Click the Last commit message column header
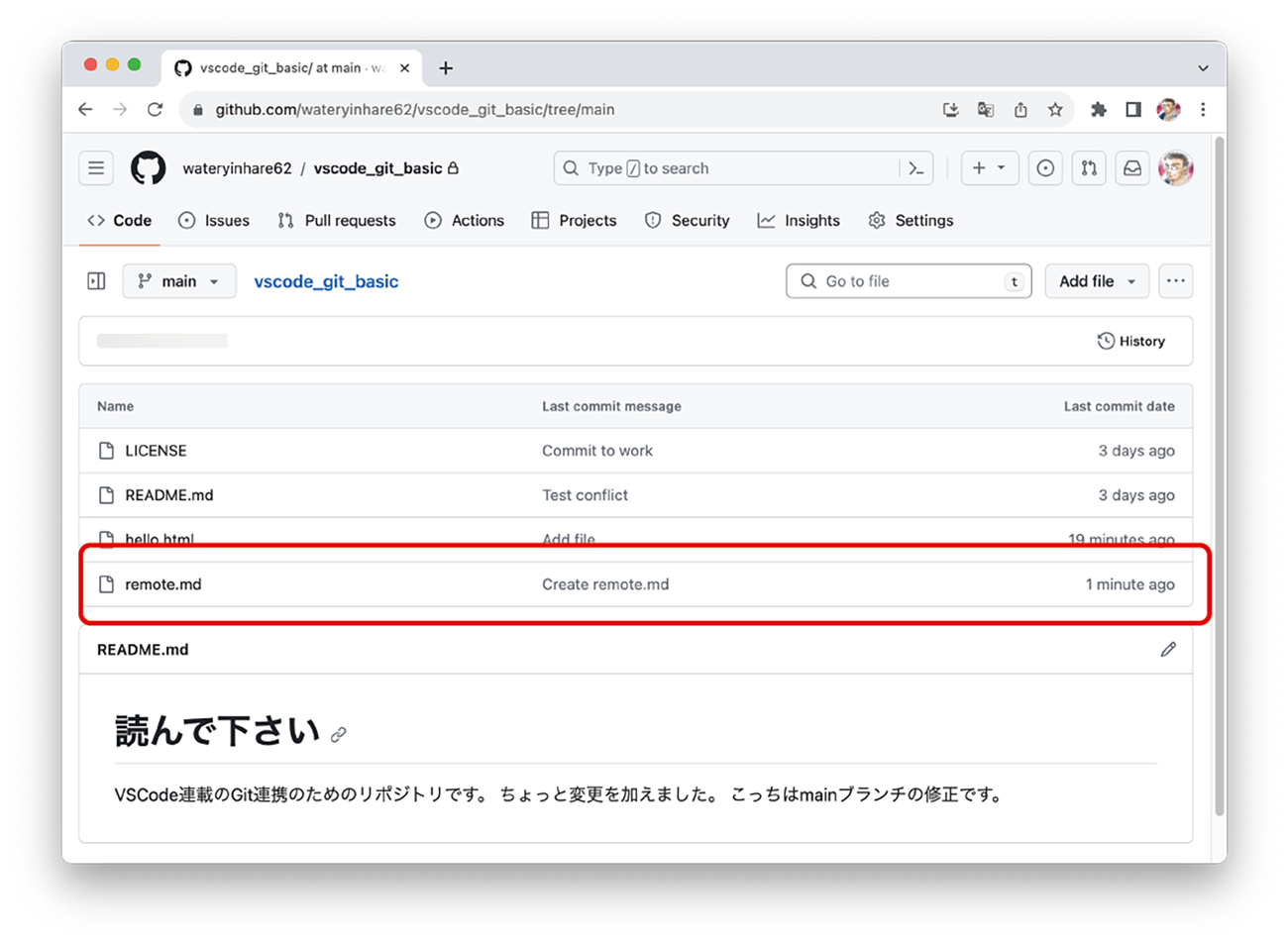 [611, 406]
